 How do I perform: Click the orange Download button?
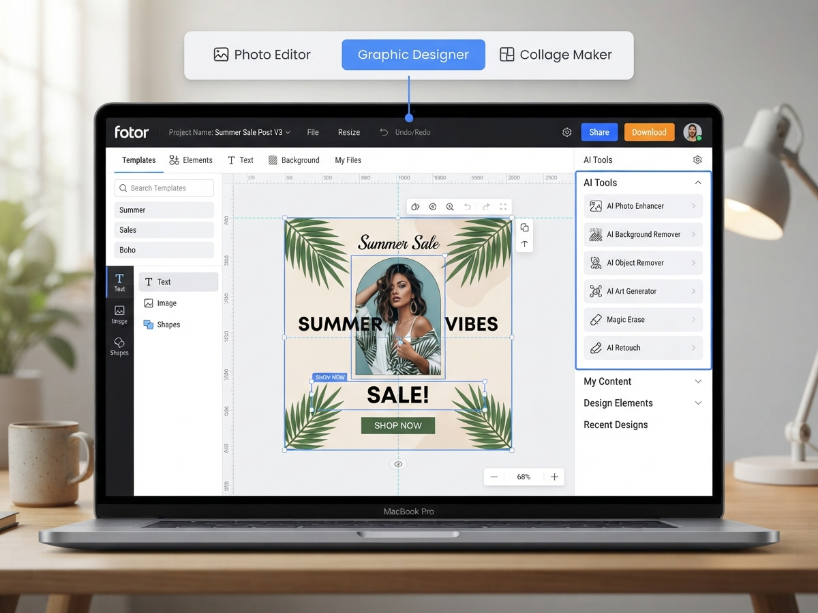[649, 133]
